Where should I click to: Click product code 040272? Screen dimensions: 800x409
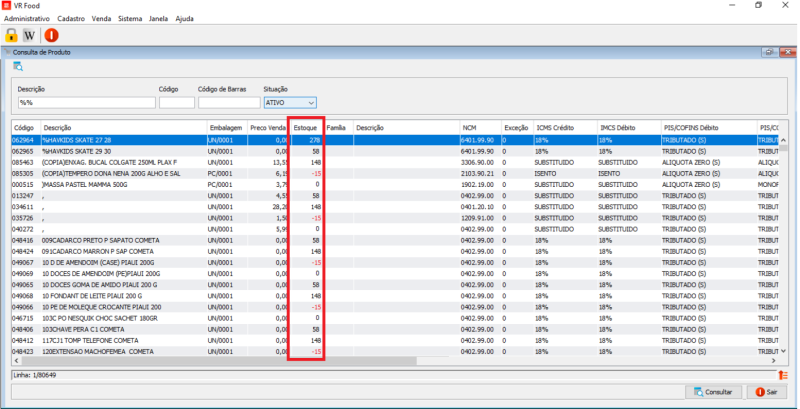click(22, 229)
